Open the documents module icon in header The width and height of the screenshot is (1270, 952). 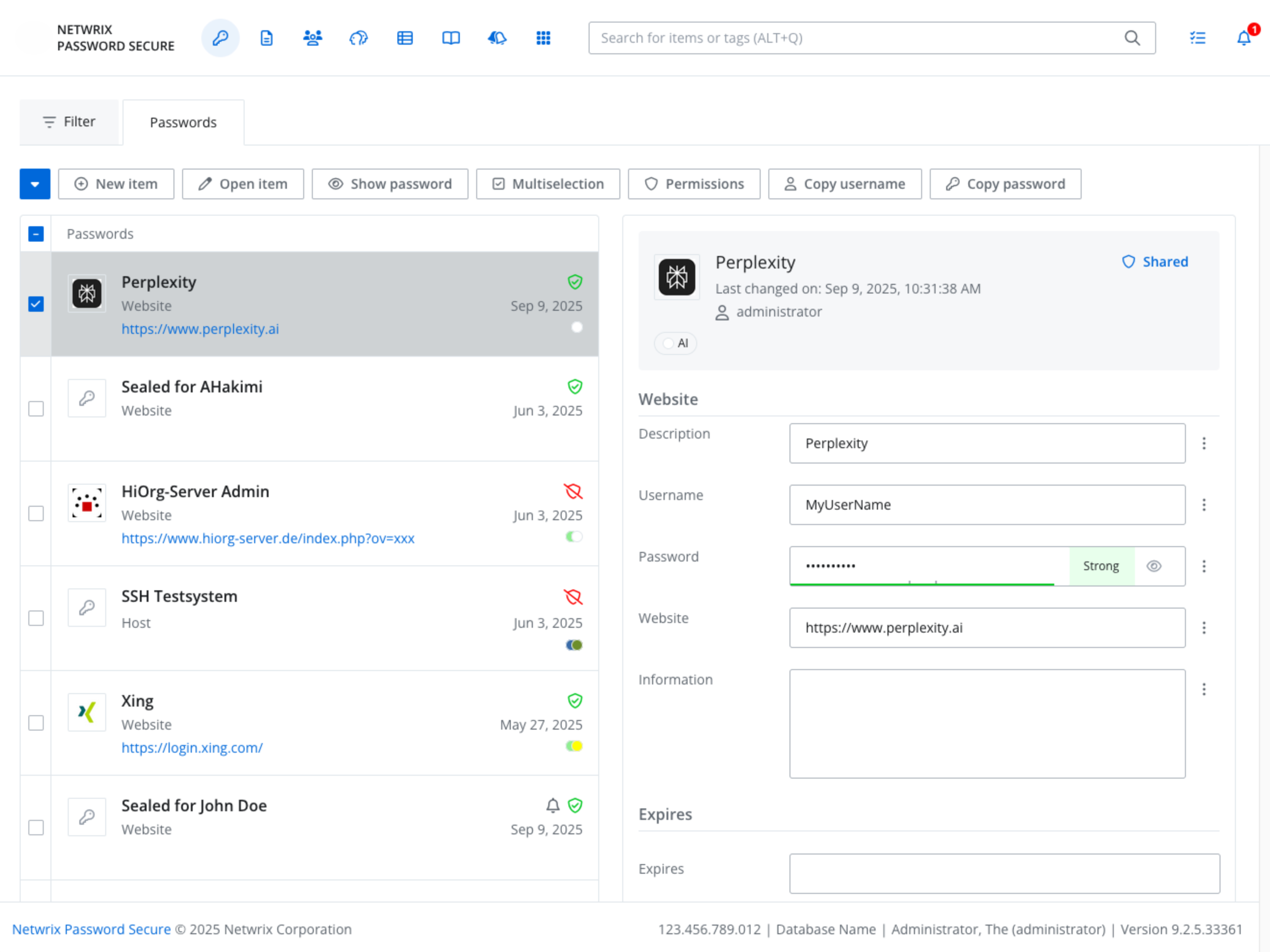pos(266,38)
